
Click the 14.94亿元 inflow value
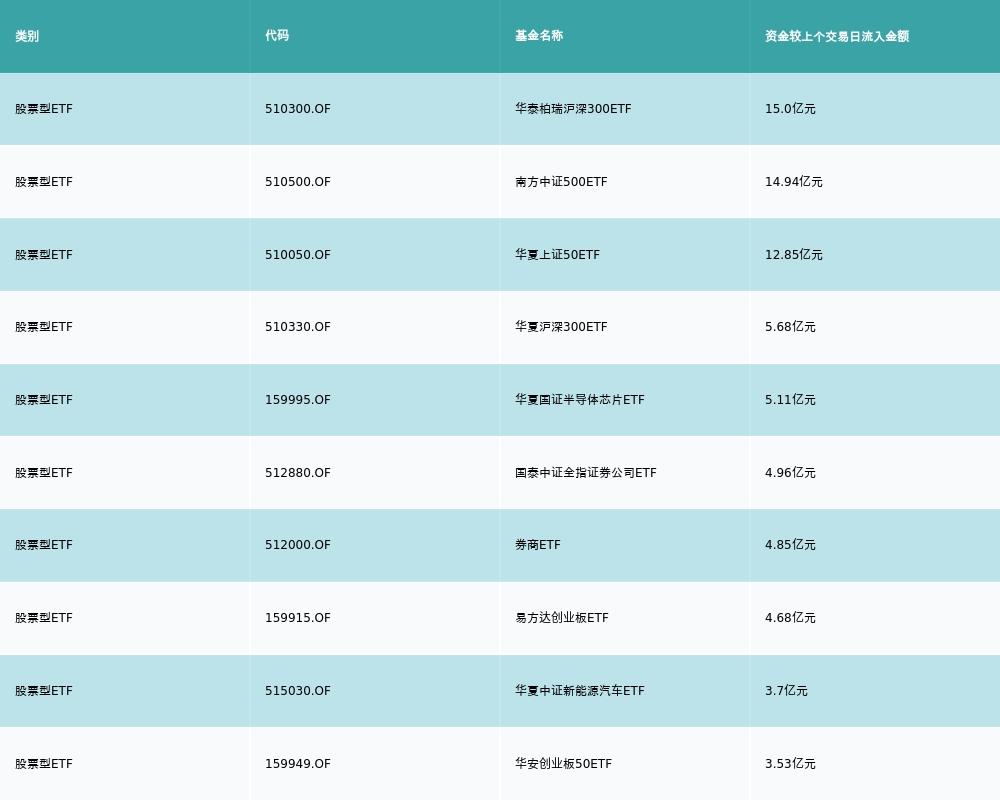794,182
